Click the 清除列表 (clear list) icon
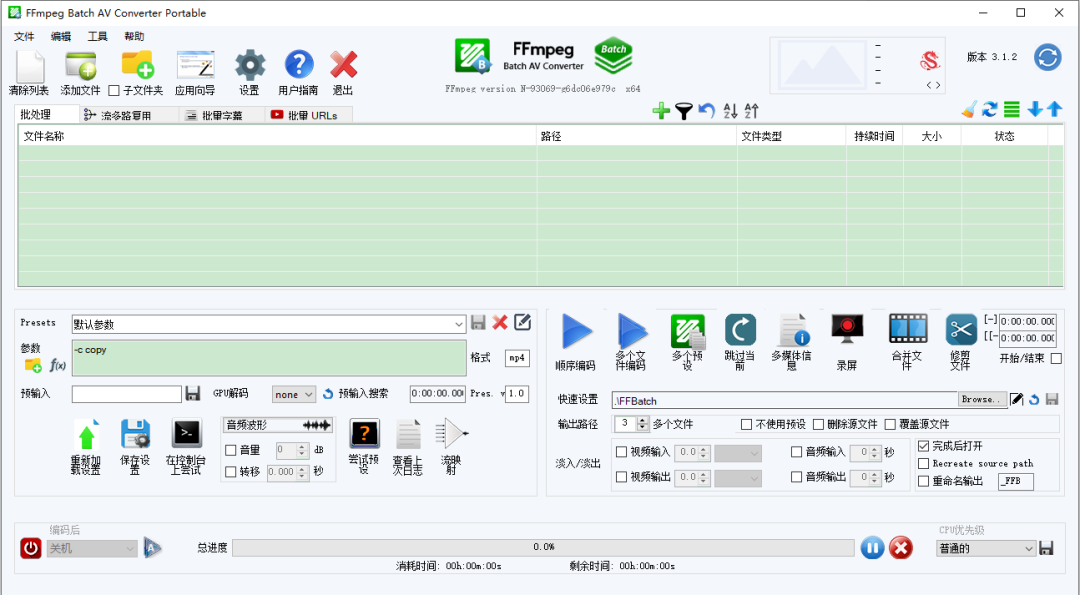Viewport: 1080px width, 595px height. (x=30, y=67)
